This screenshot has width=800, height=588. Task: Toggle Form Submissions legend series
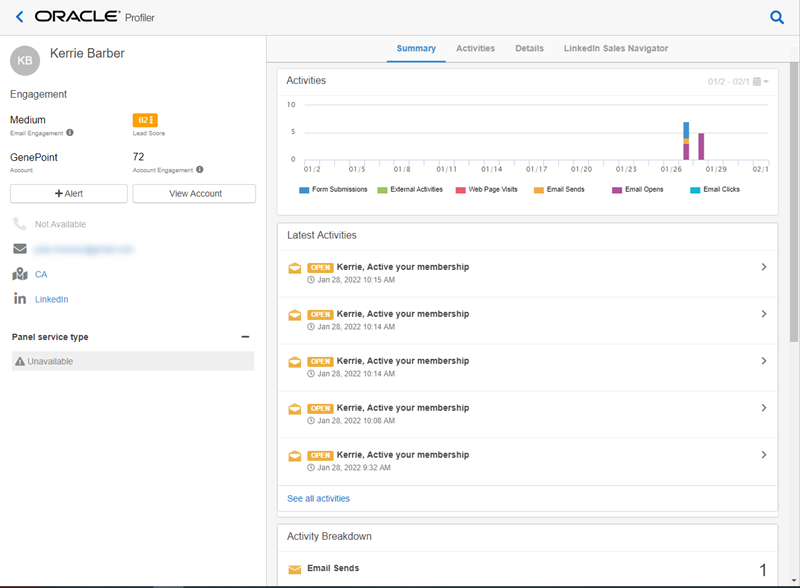click(x=333, y=189)
